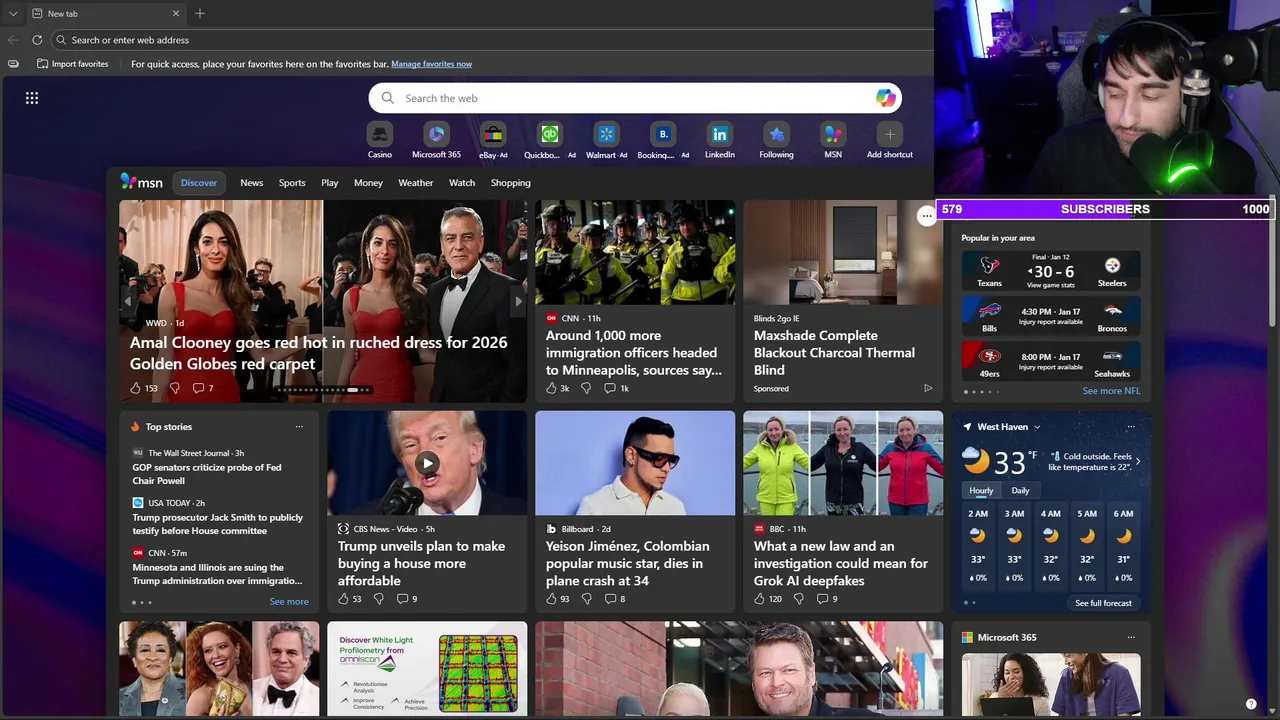Click the page vertical scrollbar
Screen dimensions: 1280x720
(x=1272, y=260)
